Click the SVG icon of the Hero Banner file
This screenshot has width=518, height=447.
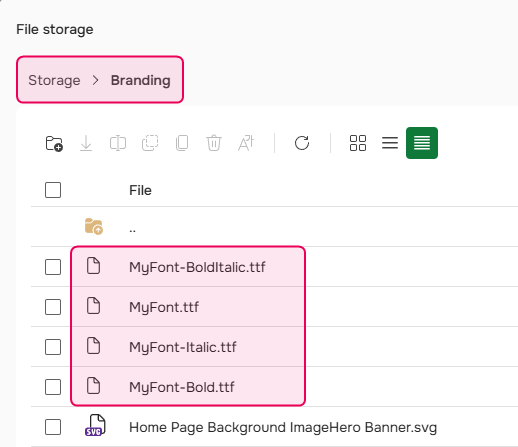click(95, 425)
